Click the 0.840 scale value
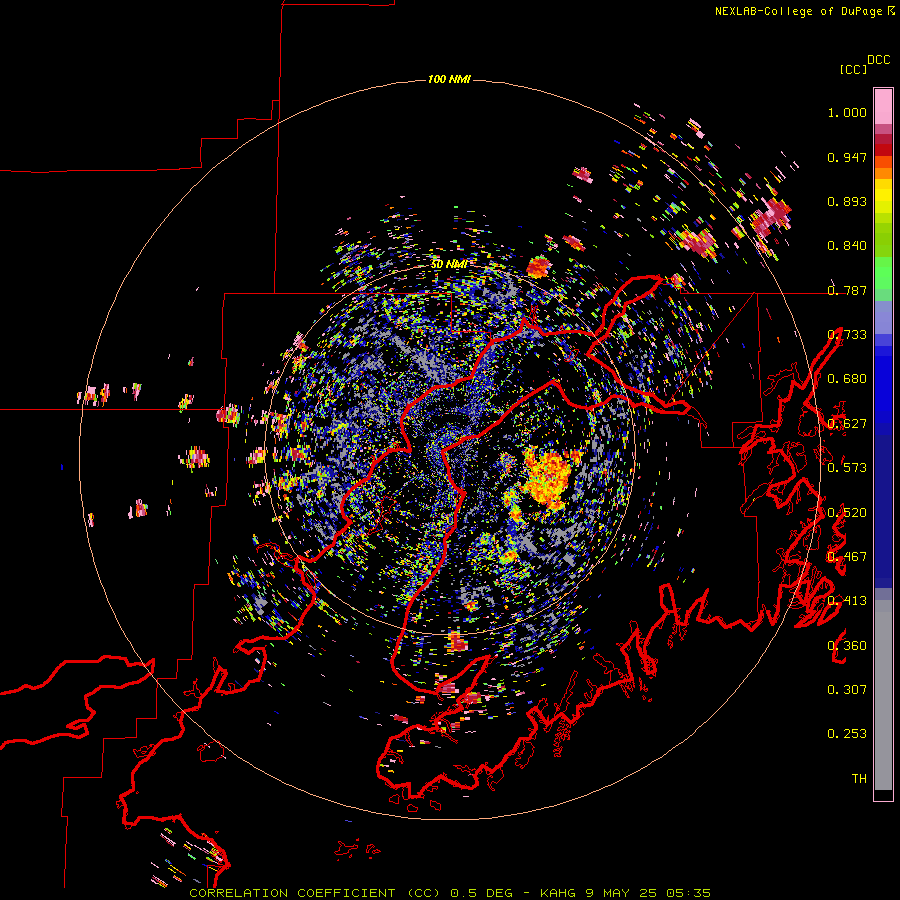This screenshot has width=900, height=900. (x=847, y=246)
